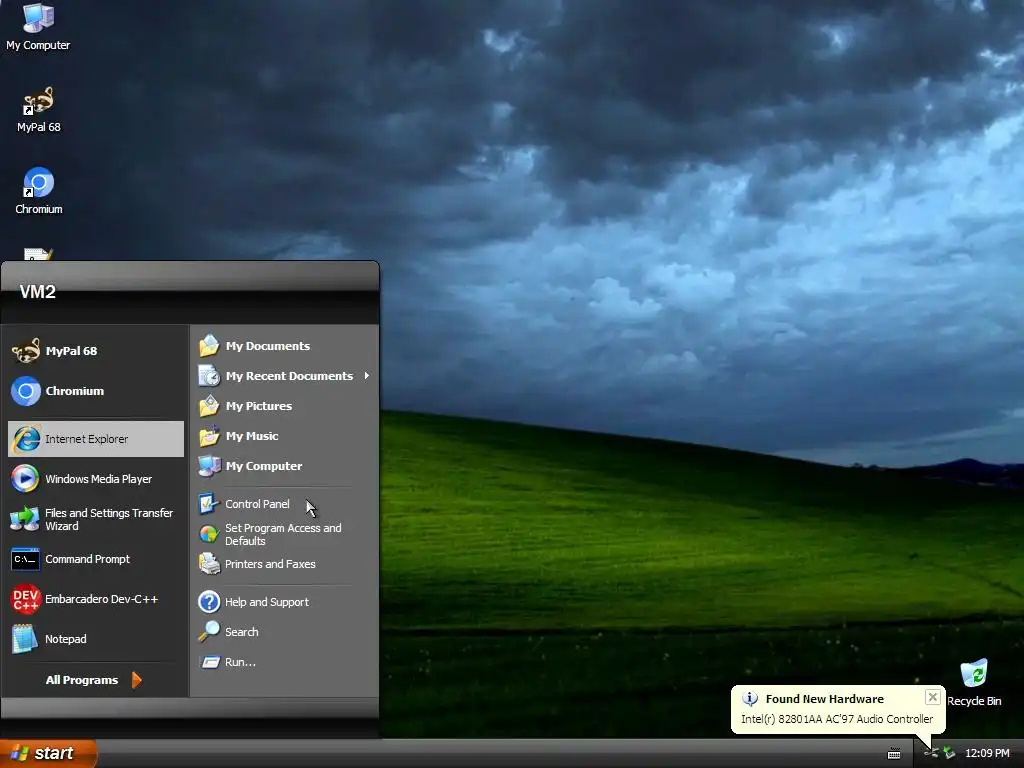This screenshot has height=768, width=1024.
Task: Click the 12:09 PM taskbar clock
Action: click(x=987, y=753)
